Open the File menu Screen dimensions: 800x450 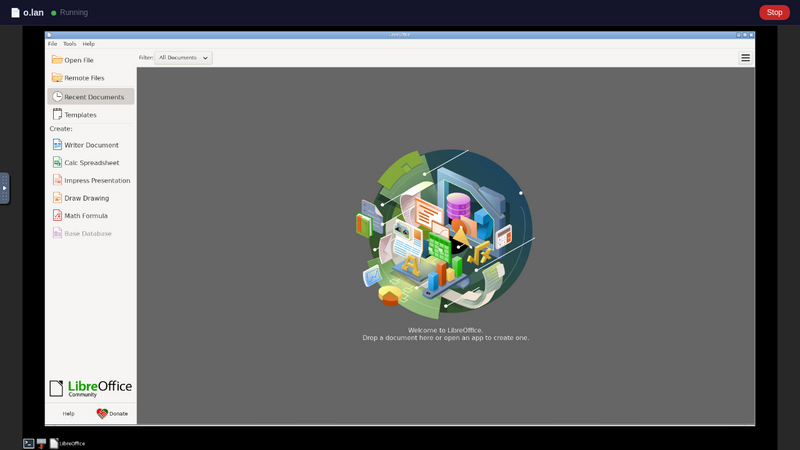point(53,44)
